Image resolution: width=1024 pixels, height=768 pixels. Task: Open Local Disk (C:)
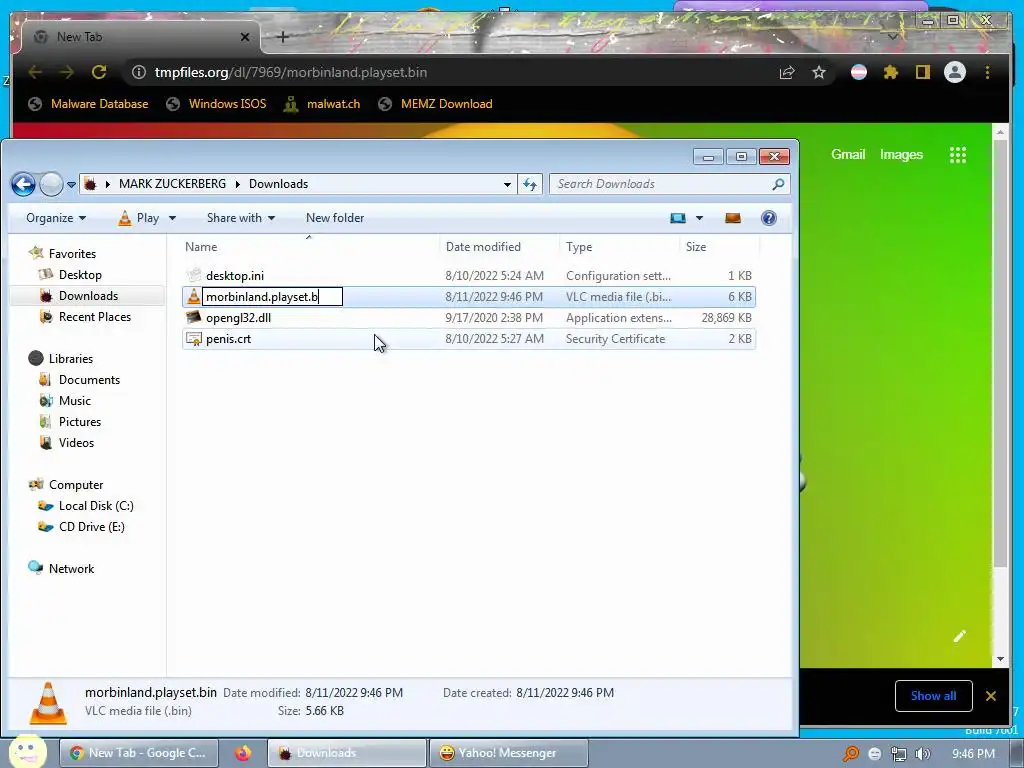tap(96, 505)
